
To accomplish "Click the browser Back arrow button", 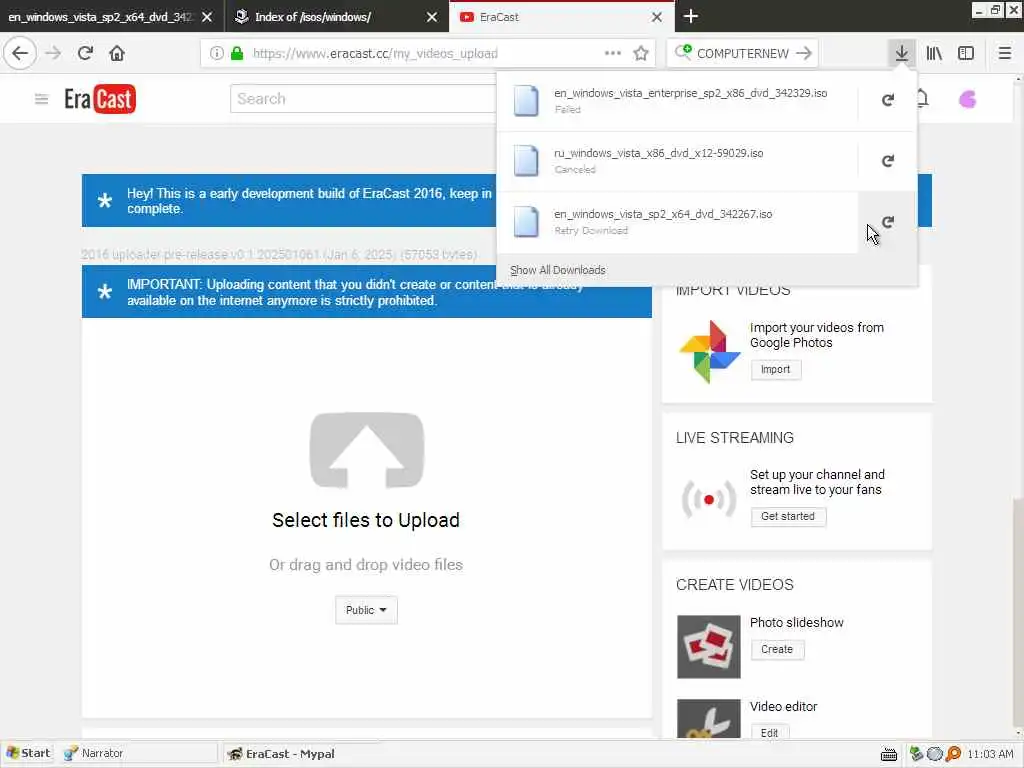I will coord(20,53).
